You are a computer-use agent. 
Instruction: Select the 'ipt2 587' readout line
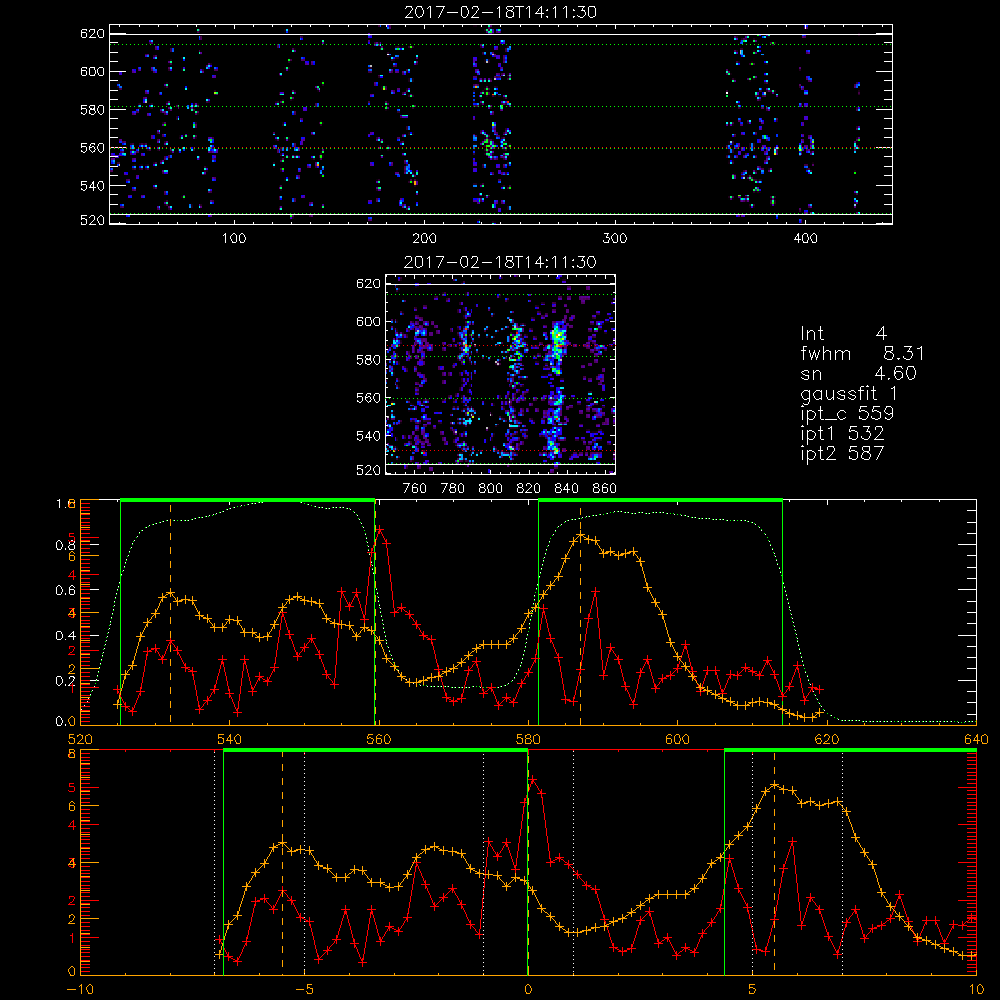842,453
